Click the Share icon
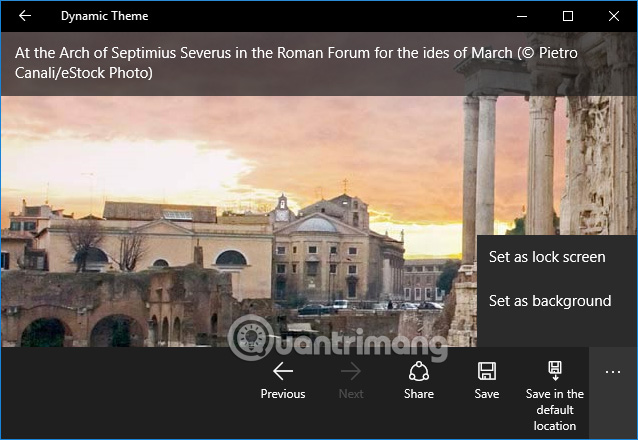The height and width of the screenshot is (440, 638). click(x=419, y=372)
